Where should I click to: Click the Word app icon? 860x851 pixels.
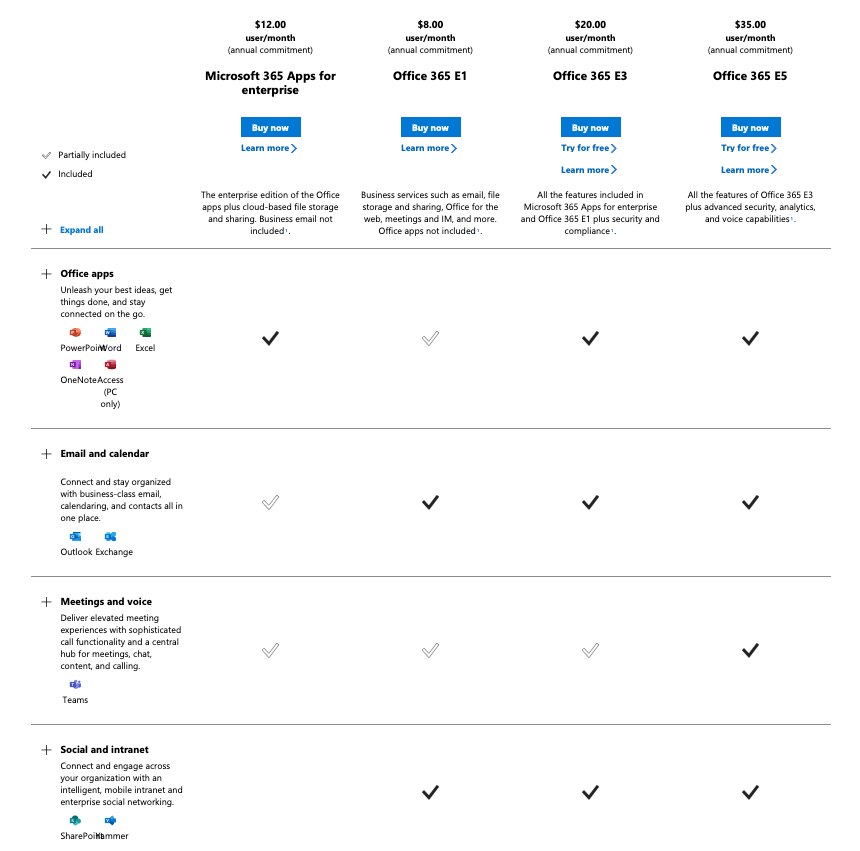[x=110, y=332]
